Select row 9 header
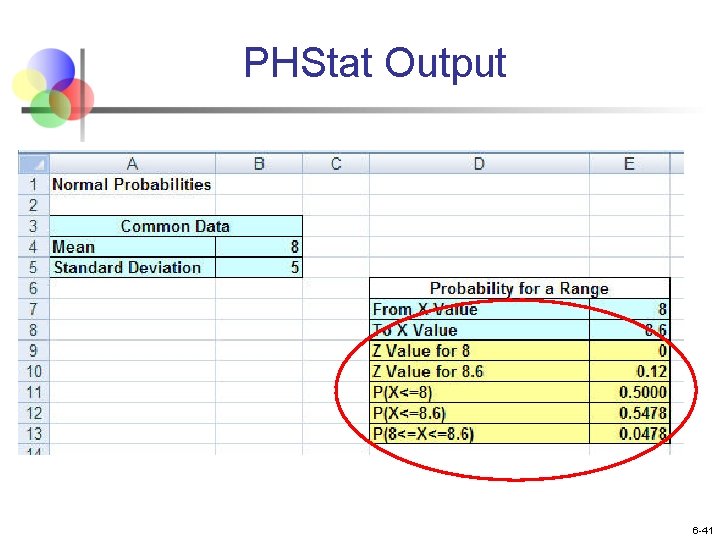 pyautogui.click(x=34, y=351)
